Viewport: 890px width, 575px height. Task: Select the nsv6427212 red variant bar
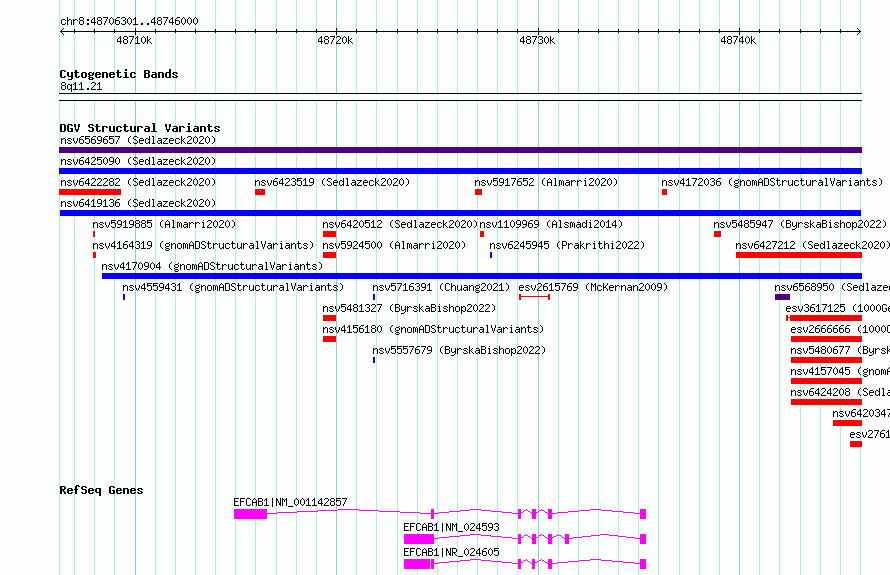point(799,255)
